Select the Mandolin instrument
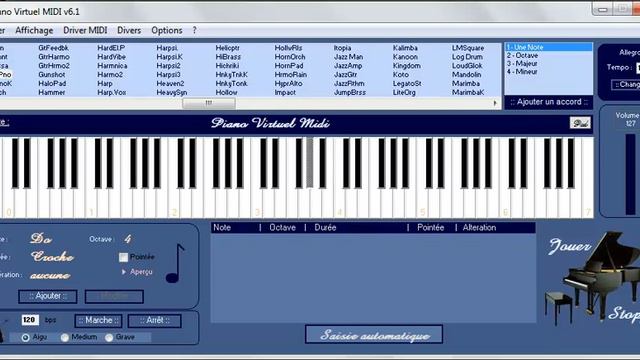Screen dimensions: 640x360 point(466,75)
